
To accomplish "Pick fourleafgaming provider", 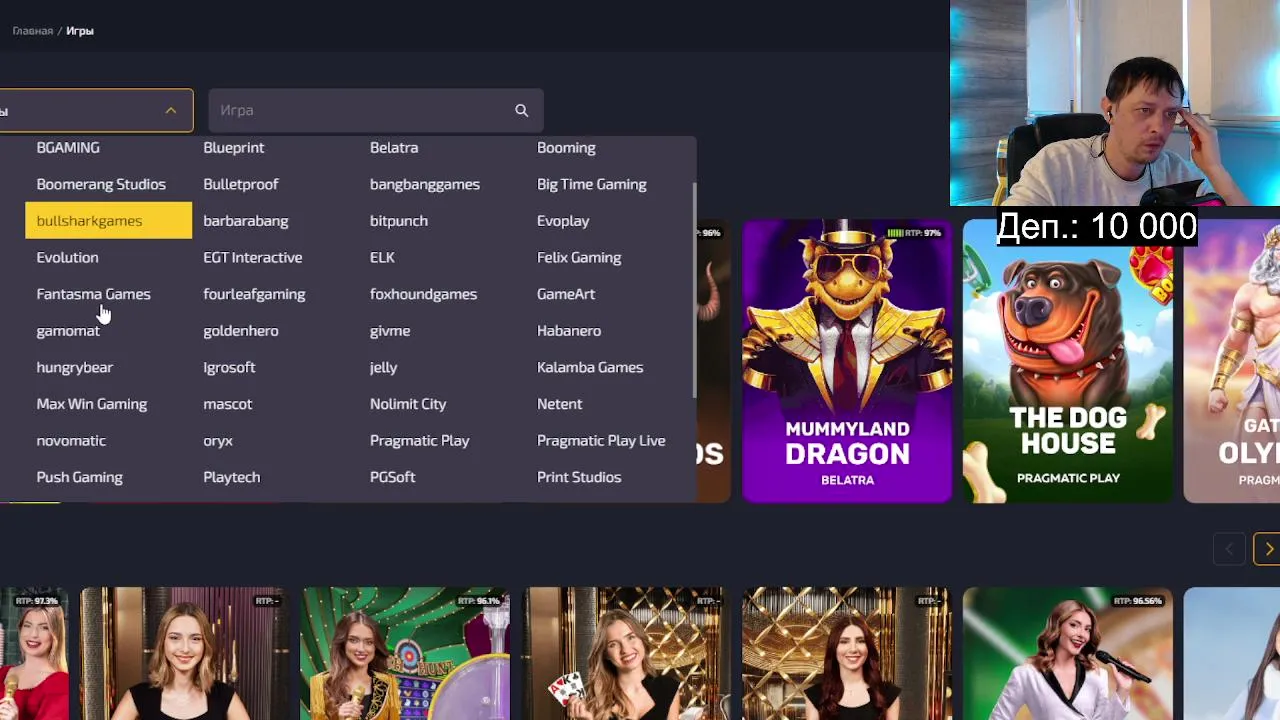I will (x=254, y=294).
